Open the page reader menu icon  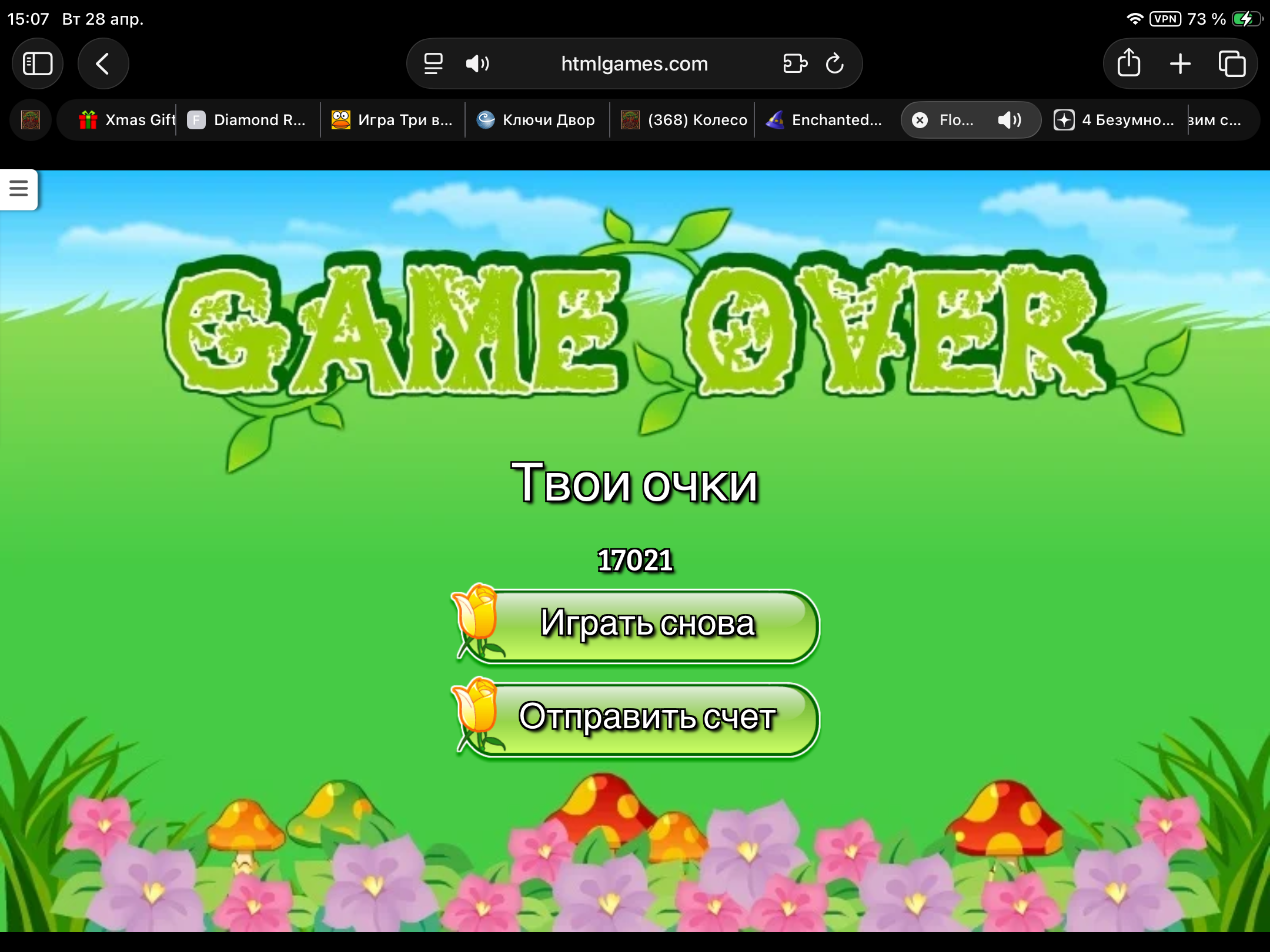tap(433, 63)
